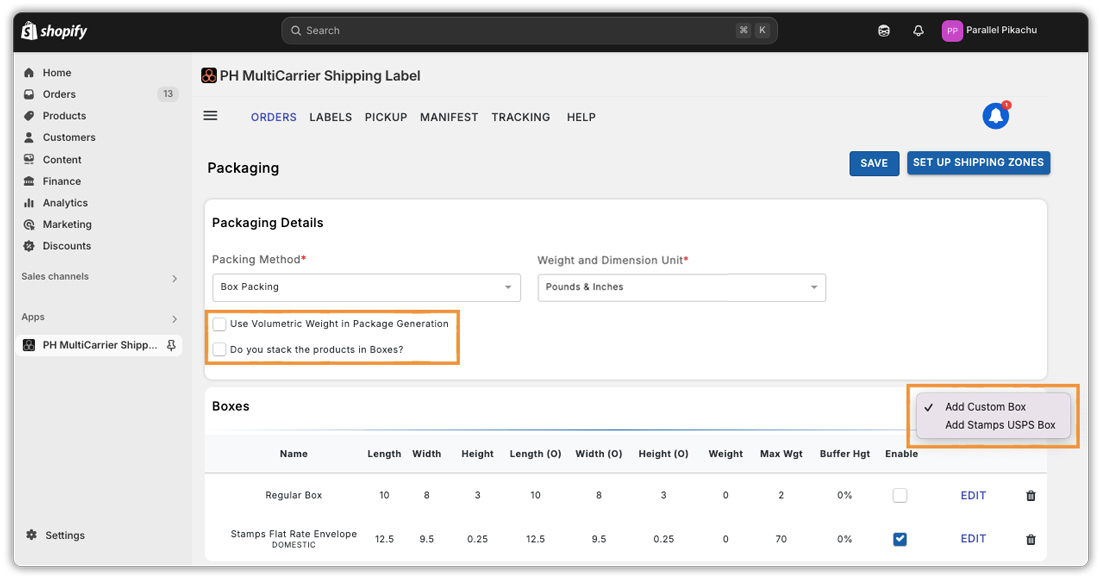The height and width of the screenshot is (579, 1100).
Task: Edit the Regular Box row
Action: [x=973, y=495]
